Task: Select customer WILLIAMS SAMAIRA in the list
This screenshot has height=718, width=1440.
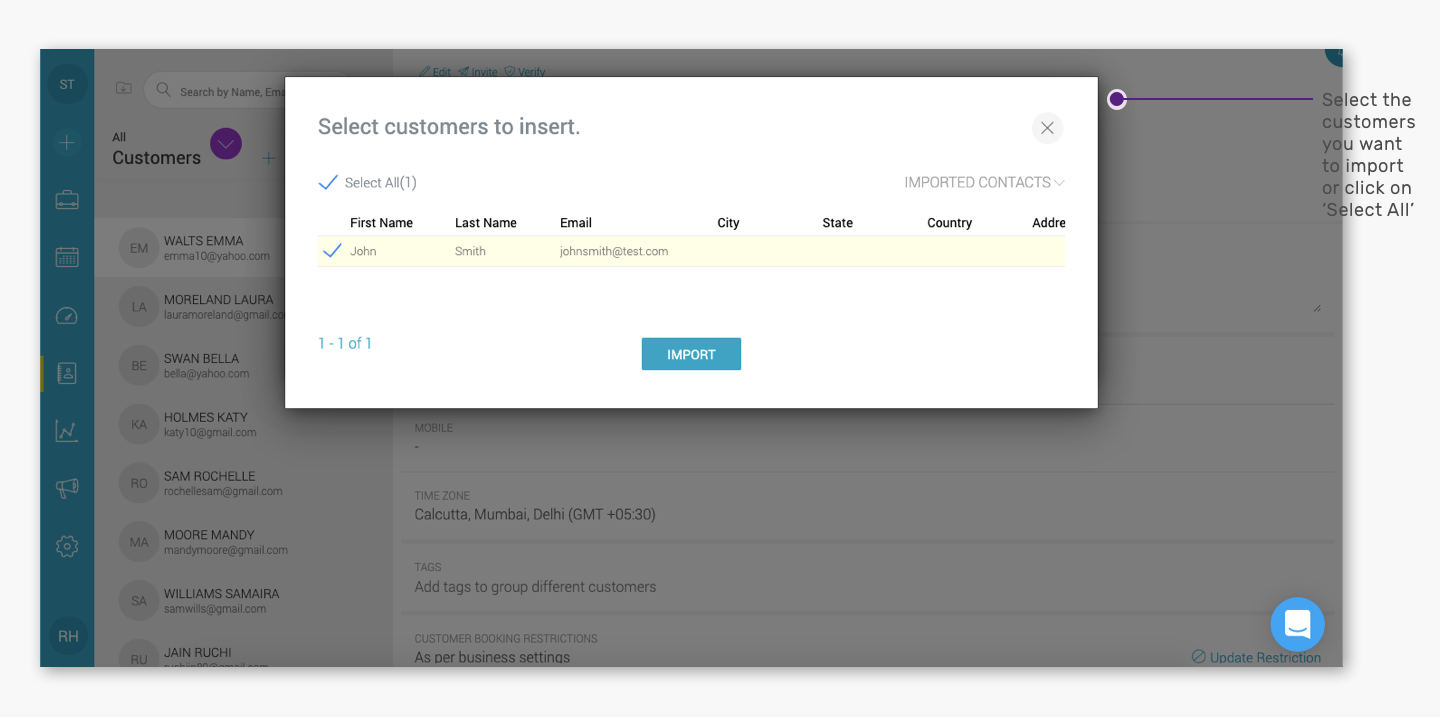Action: pos(243,601)
